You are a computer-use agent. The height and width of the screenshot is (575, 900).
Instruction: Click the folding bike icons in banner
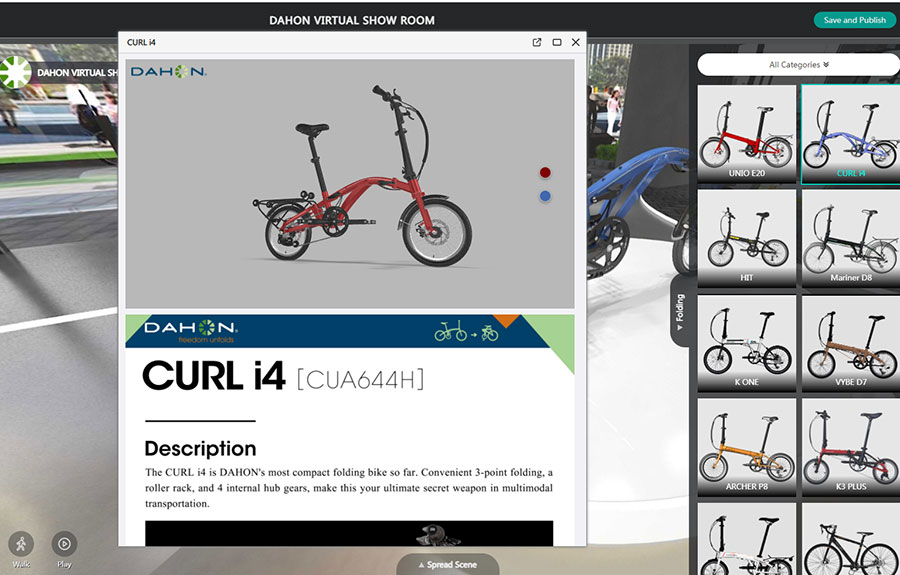tap(466, 331)
